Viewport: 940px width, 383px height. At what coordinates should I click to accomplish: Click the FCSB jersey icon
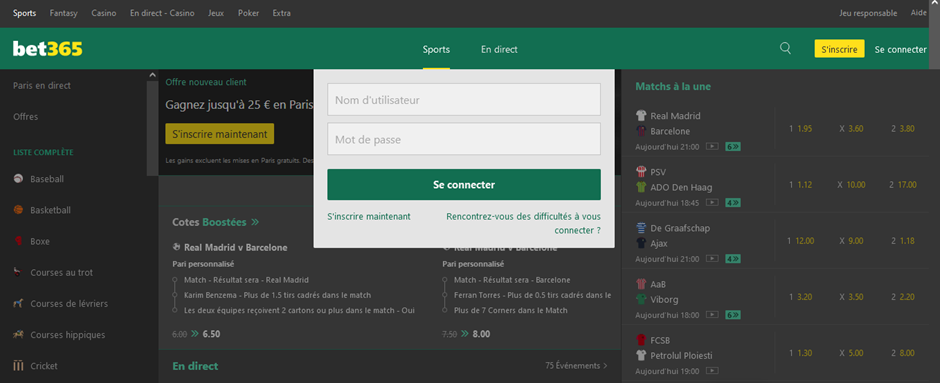(641, 340)
